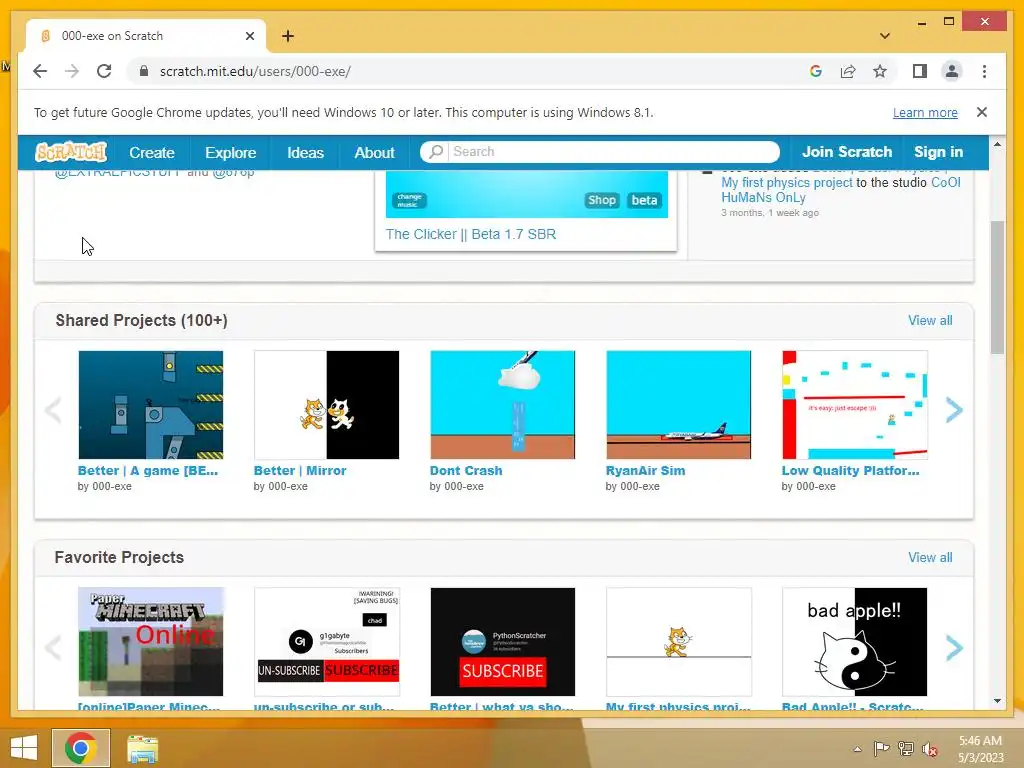Screen dimensions: 1024x768
Task: Click the network icon in the system tray
Action: [906, 748]
